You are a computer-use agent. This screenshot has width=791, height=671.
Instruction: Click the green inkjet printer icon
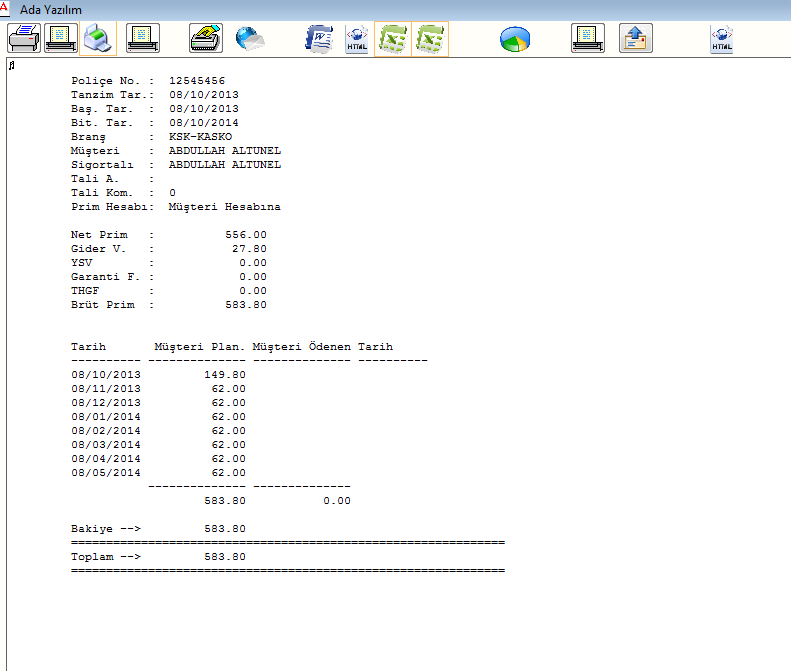[97, 39]
